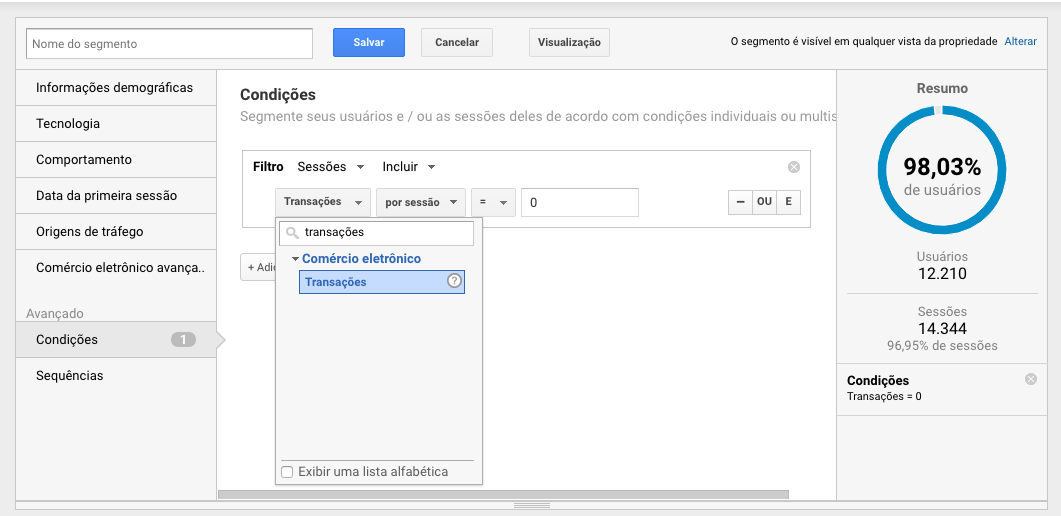Remove the filter using its X icon
The height and width of the screenshot is (516, 1061).
click(x=794, y=167)
